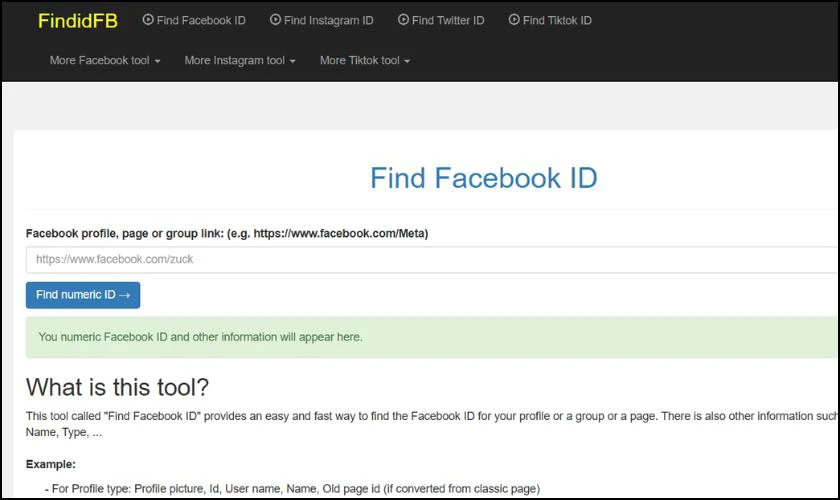Click the FindidFB site logo
This screenshot has height=500, width=840.
[x=78, y=21]
